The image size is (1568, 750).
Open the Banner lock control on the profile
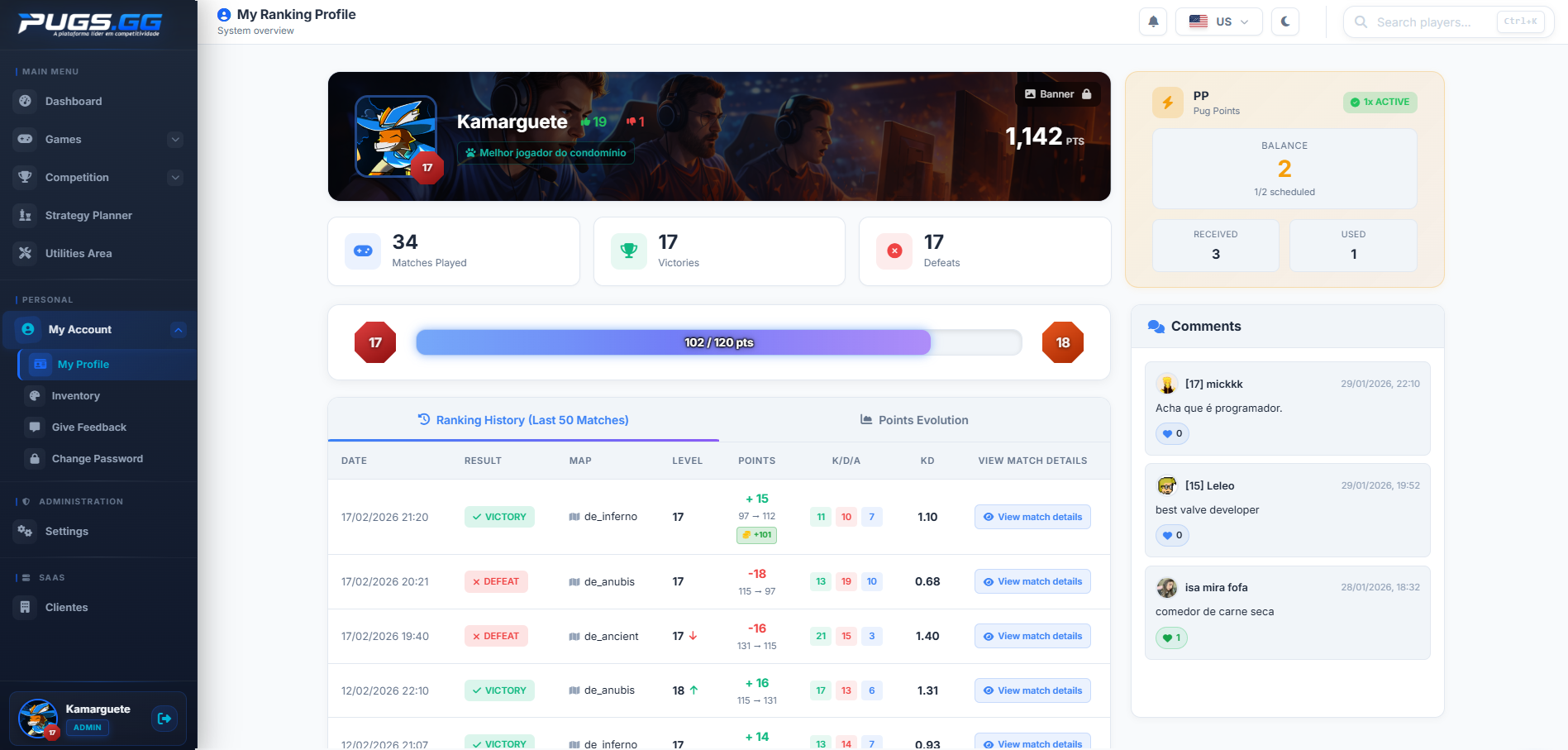point(1057,93)
